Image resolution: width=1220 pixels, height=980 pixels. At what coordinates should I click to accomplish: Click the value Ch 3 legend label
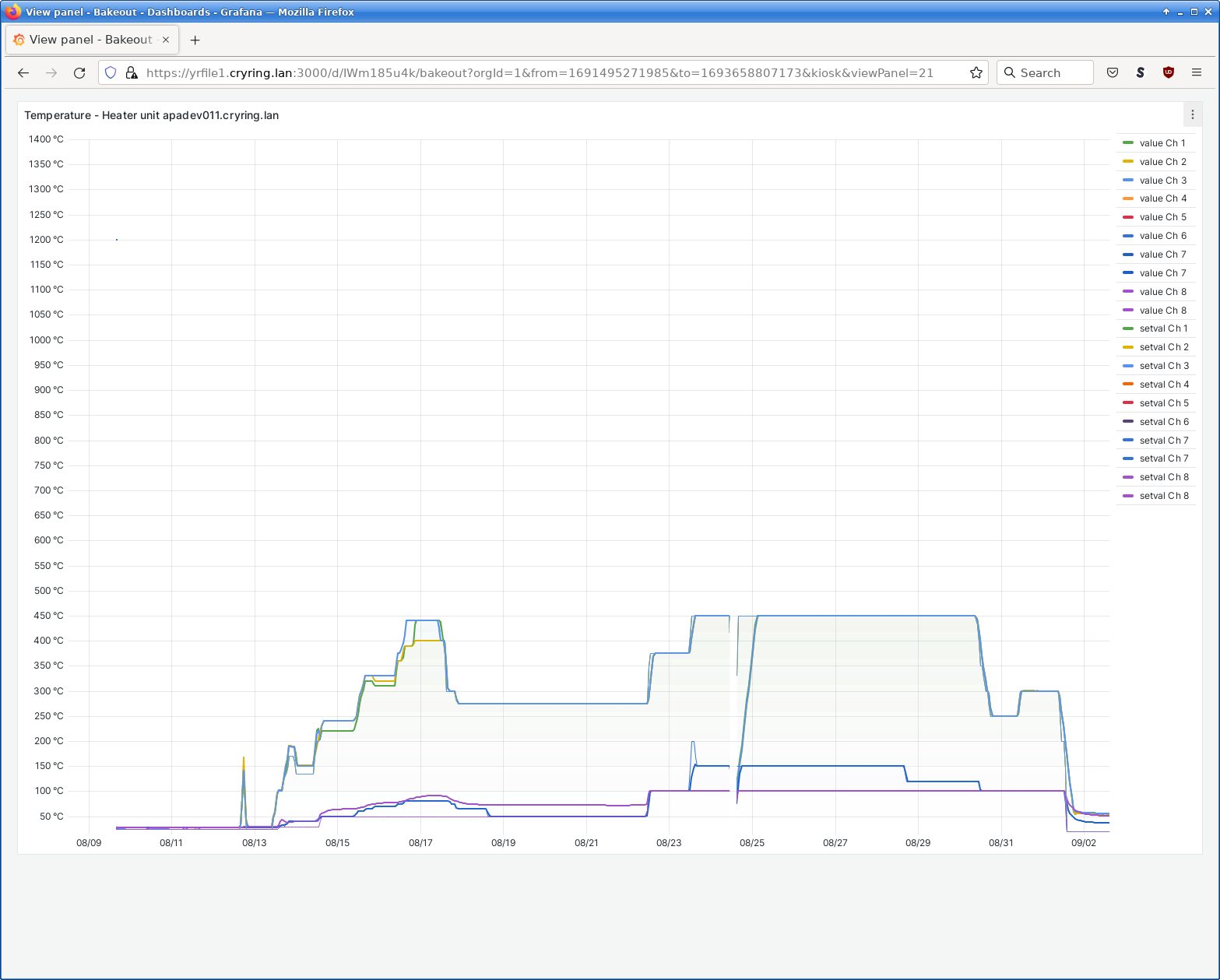pos(1162,181)
